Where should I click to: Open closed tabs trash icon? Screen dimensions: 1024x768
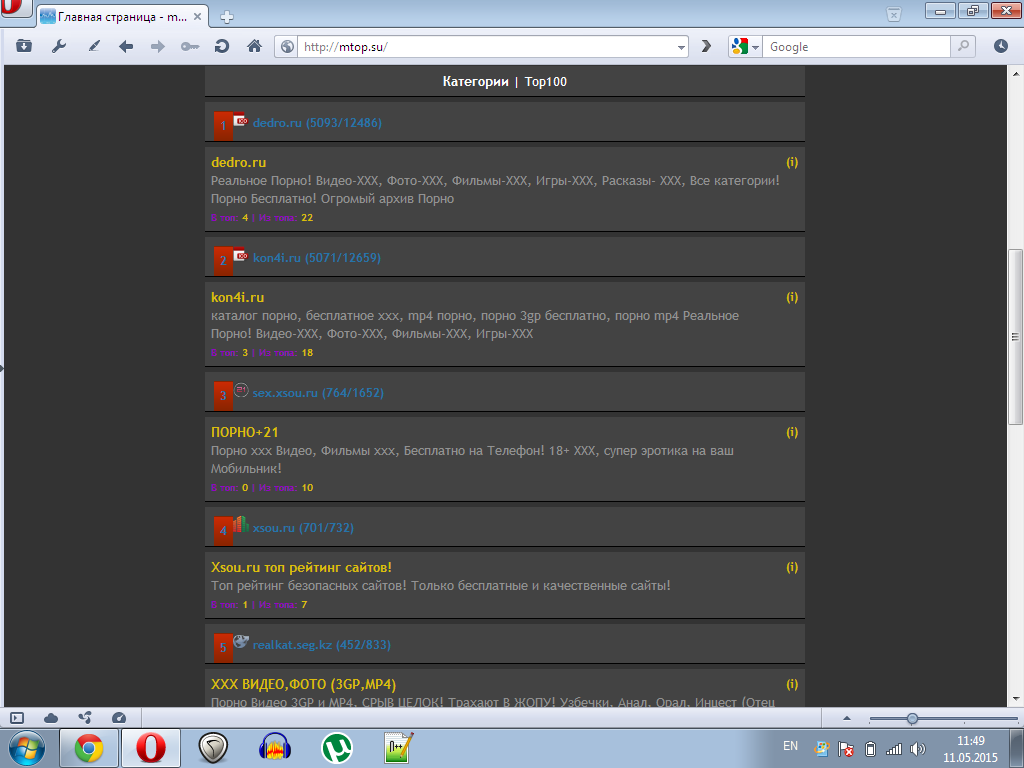point(894,14)
